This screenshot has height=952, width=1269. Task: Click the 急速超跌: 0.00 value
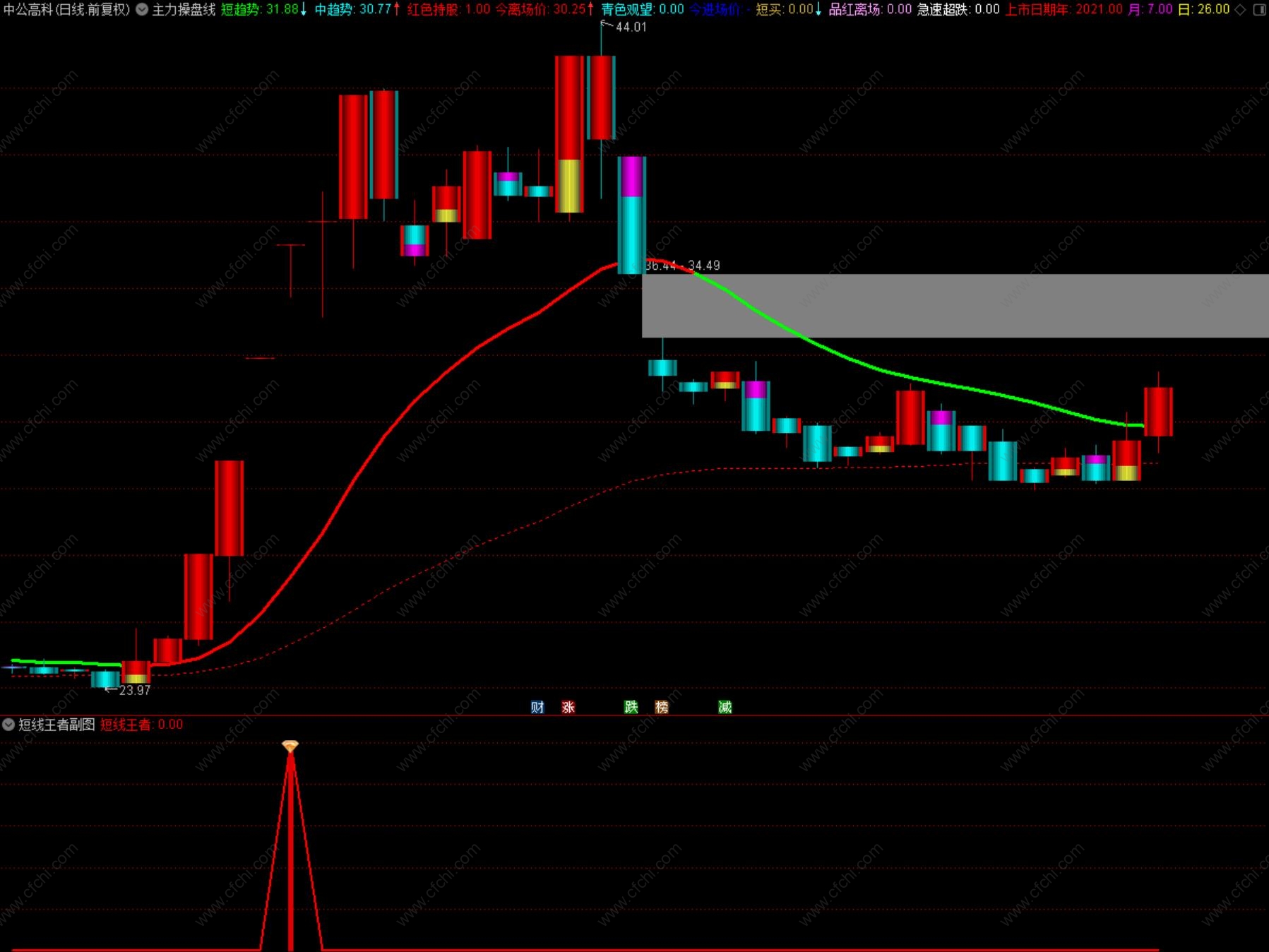958,10
